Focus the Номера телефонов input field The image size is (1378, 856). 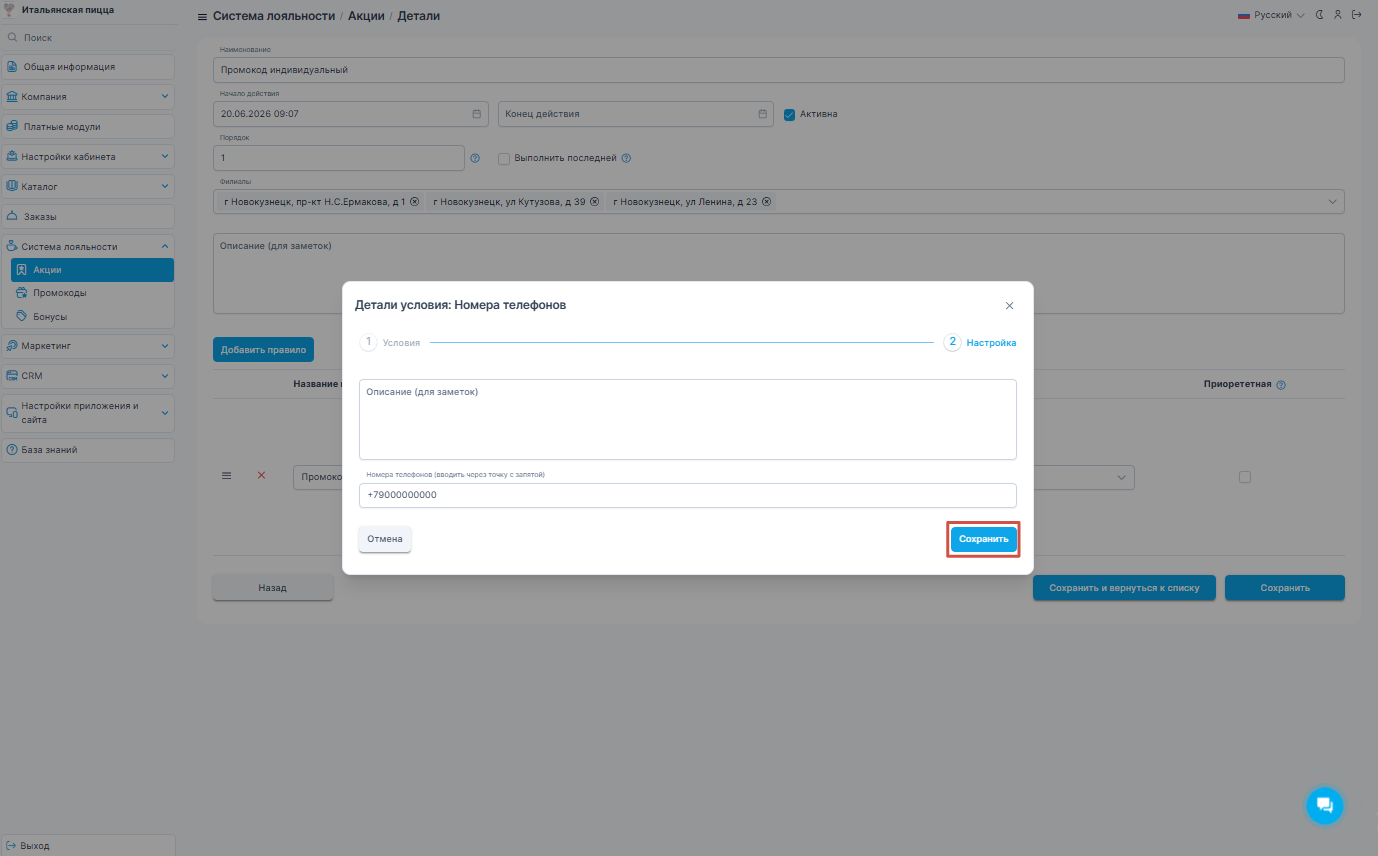click(688, 495)
